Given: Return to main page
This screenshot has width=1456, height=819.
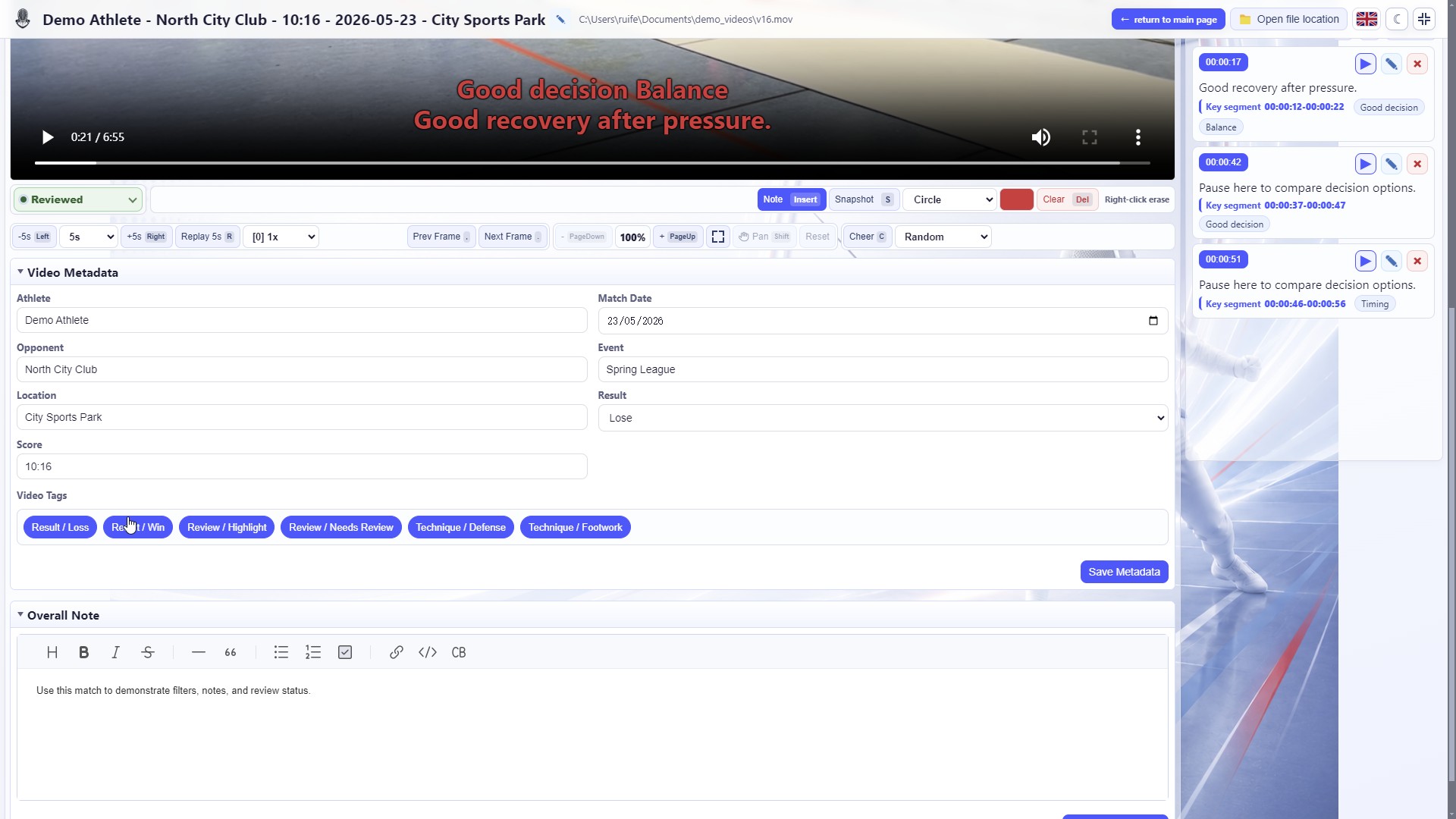Looking at the screenshot, I should pos(1168,19).
